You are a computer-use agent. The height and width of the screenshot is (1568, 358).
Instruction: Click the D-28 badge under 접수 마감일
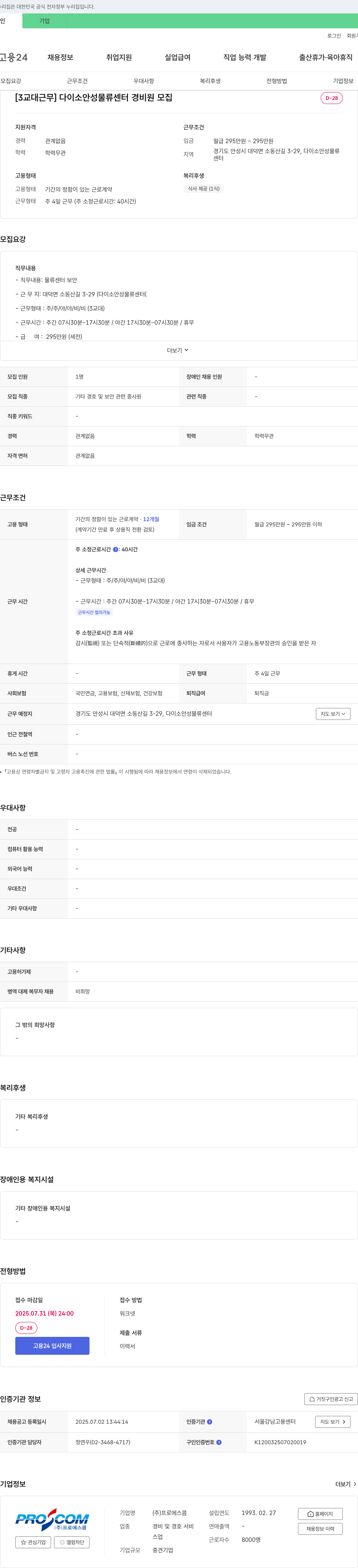coord(26,1328)
